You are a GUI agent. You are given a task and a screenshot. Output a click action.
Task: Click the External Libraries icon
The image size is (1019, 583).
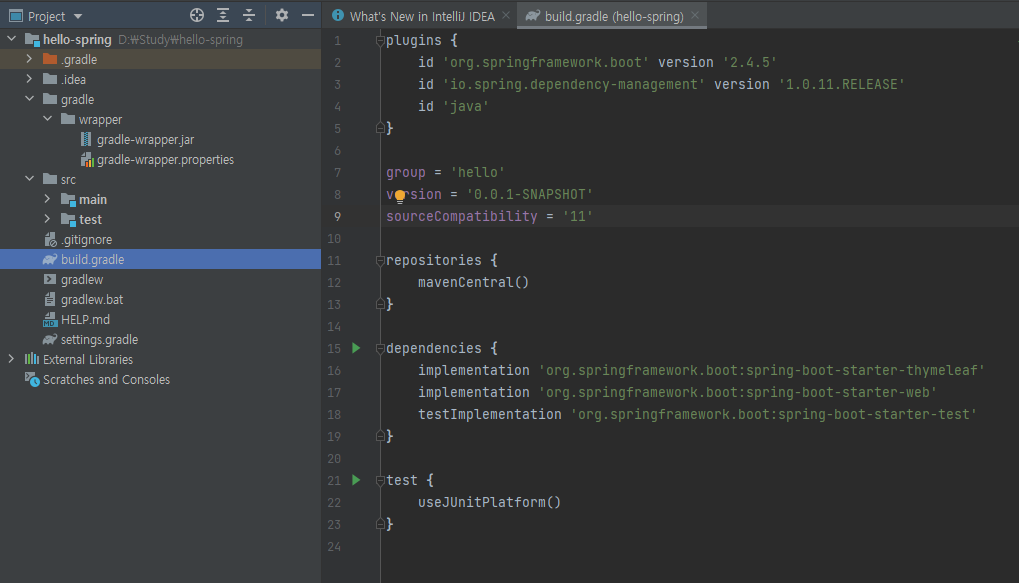pos(32,359)
